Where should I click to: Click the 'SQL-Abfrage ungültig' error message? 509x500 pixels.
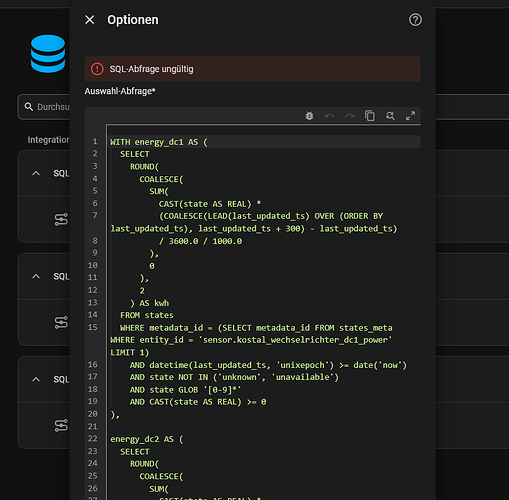[151, 69]
